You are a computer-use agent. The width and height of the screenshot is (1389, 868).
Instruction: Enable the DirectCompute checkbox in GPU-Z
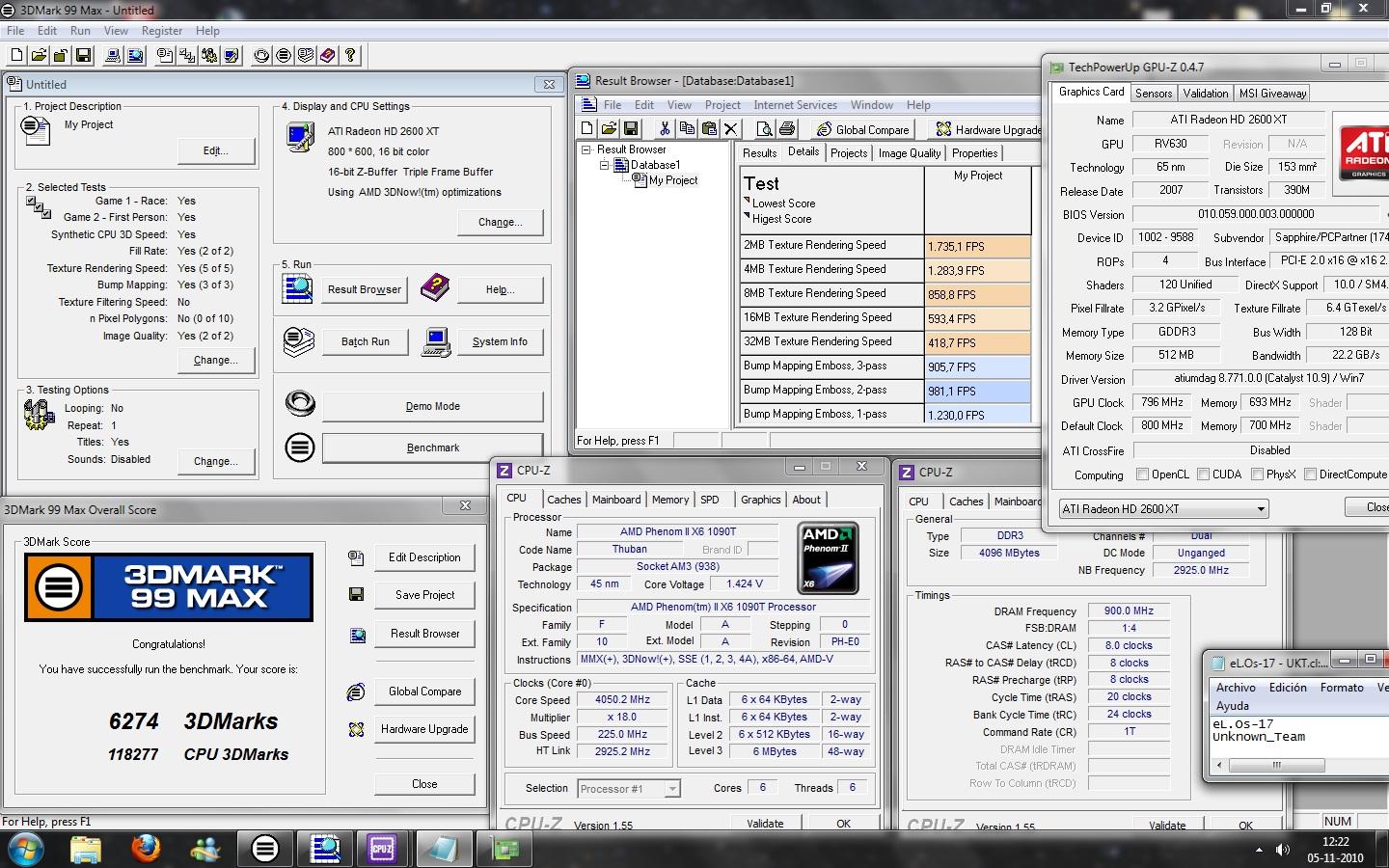click(1311, 475)
